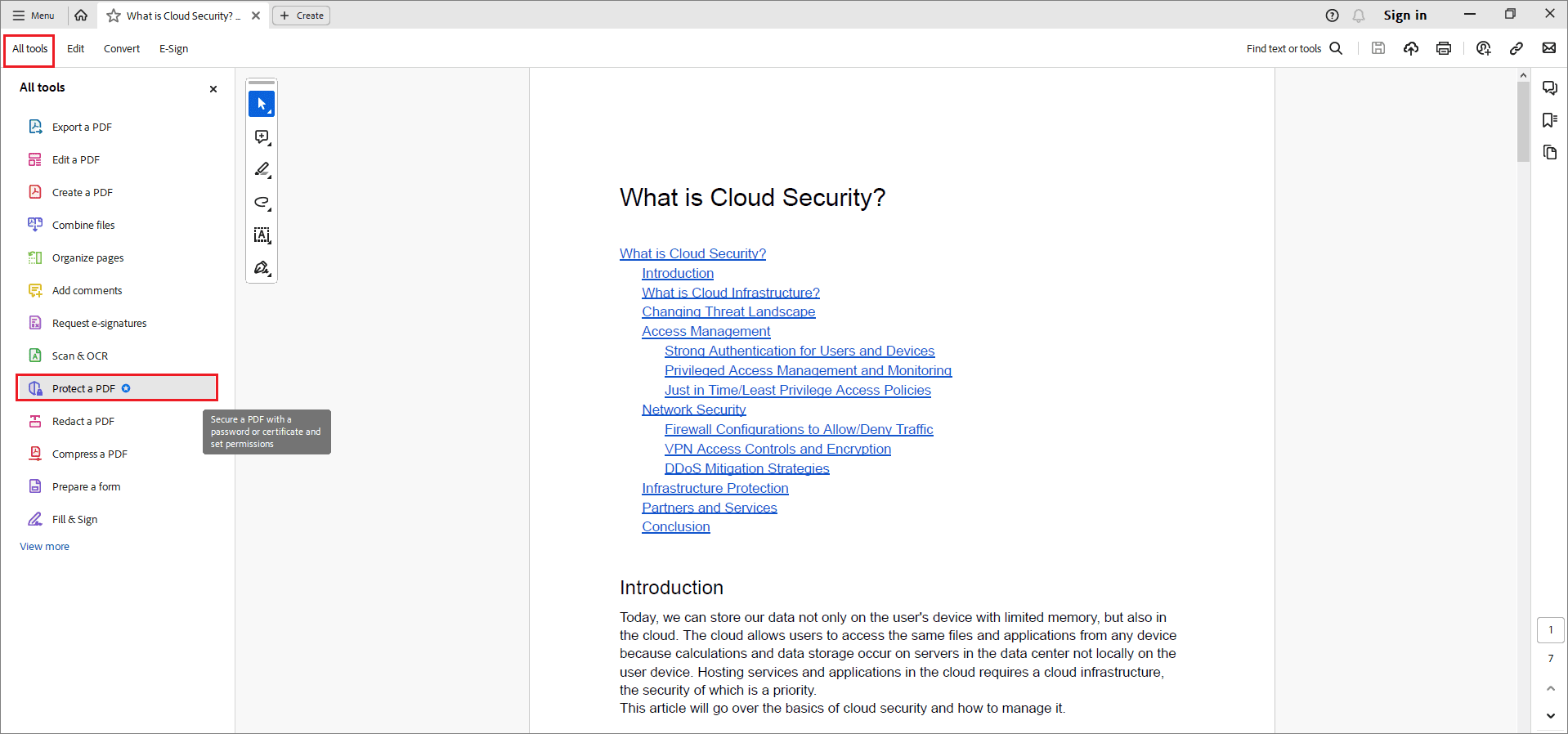Expand View more tools in sidebar
The height and width of the screenshot is (734, 1568).
(44, 546)
